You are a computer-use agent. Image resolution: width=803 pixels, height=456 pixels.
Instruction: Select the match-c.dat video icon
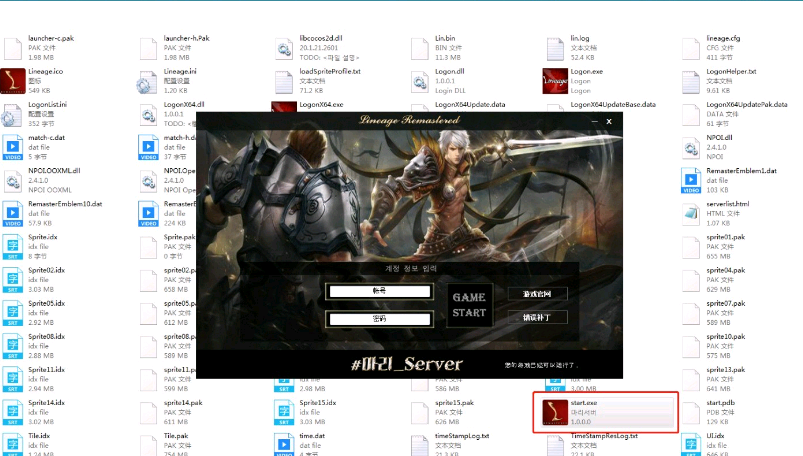[x=13, y=148]
